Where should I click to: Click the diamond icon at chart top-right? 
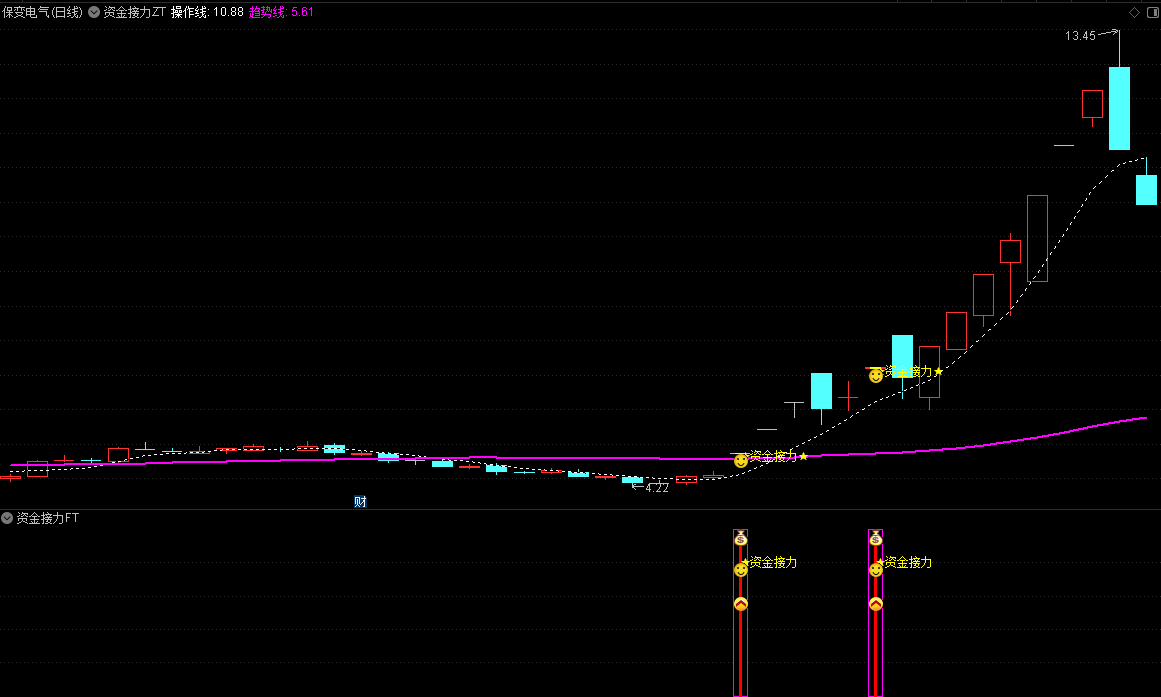(1134, 12)
